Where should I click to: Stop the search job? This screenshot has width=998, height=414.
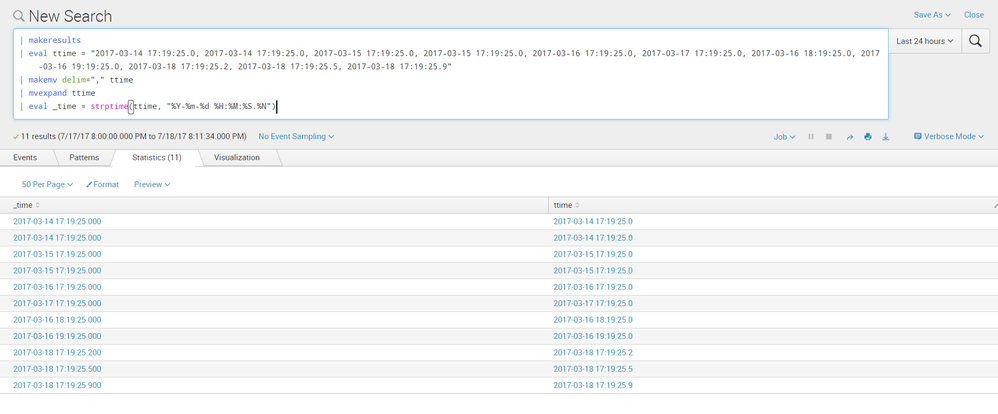coord(829,137)
